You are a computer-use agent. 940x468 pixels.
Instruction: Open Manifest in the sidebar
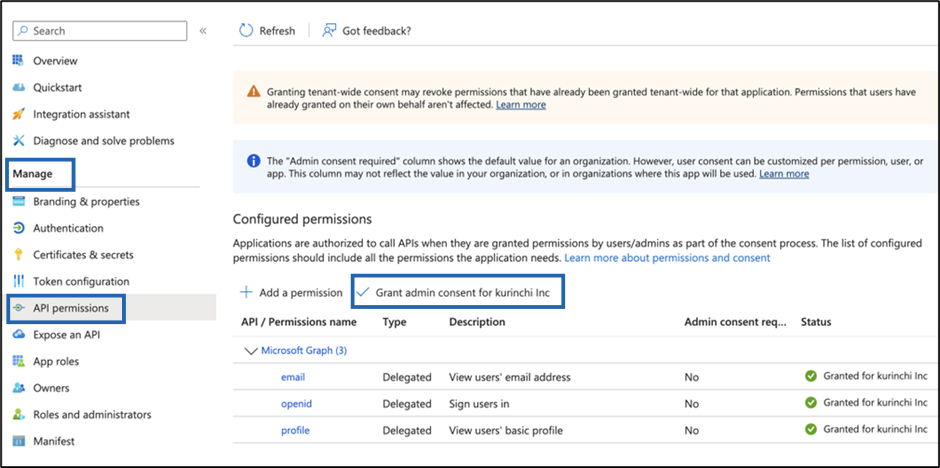click(x=54, y=441)
